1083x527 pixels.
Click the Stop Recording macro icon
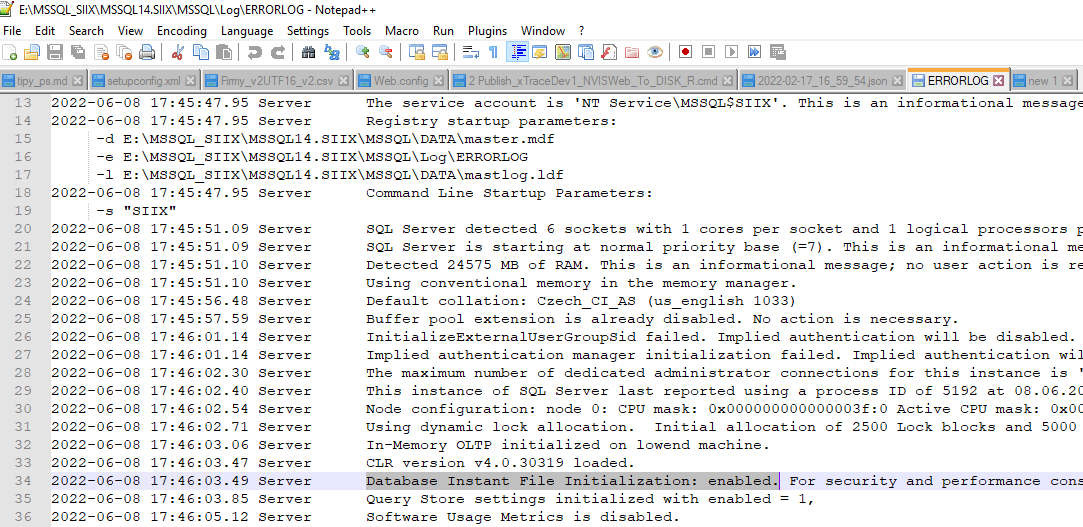point(709,52)
